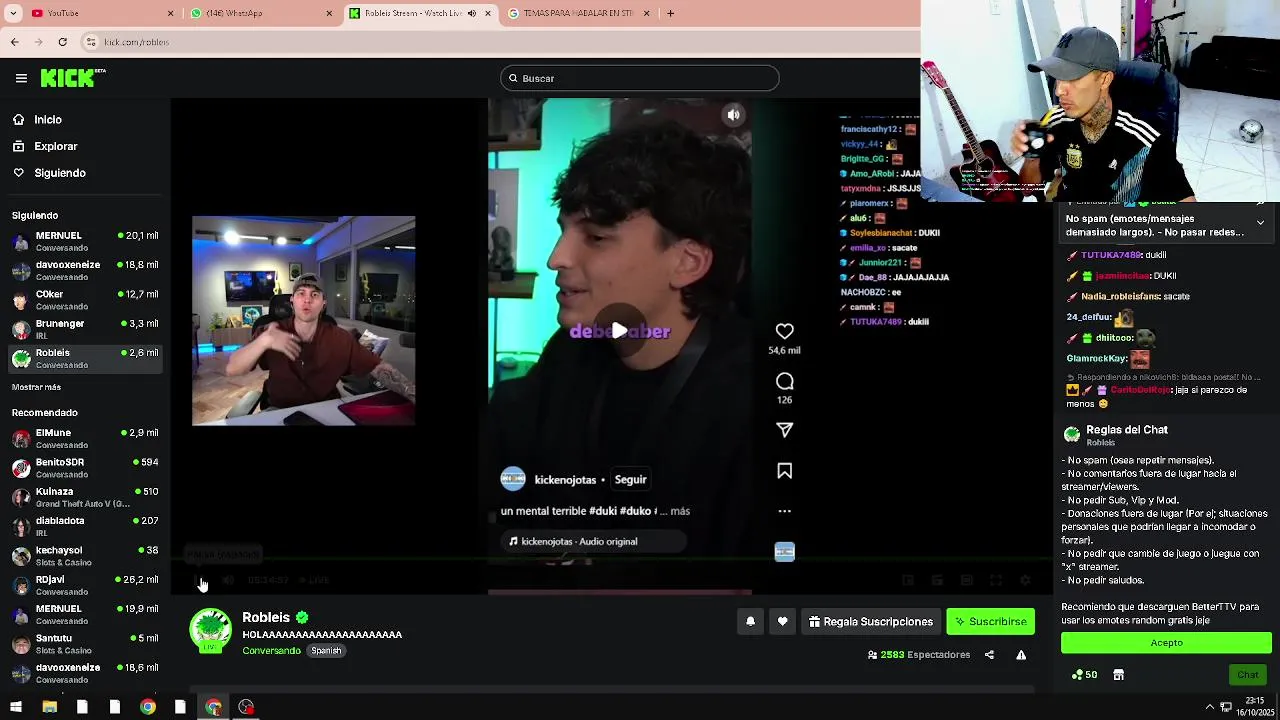This screenshot has height=720, width=1280.
Task: Open recommended channel Santutu
Action: 85,643
